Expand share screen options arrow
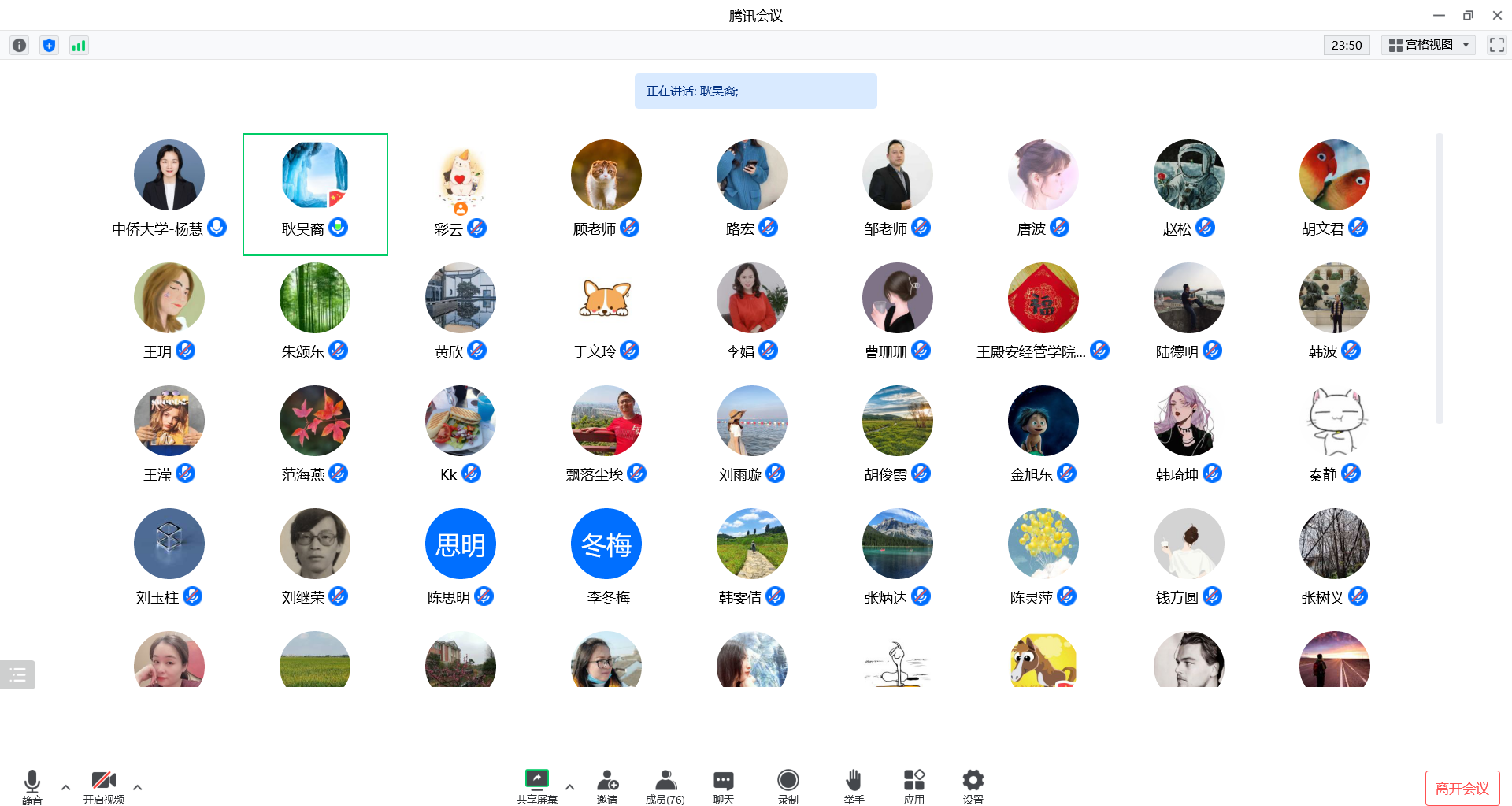1512x806 pixels. 570,787
